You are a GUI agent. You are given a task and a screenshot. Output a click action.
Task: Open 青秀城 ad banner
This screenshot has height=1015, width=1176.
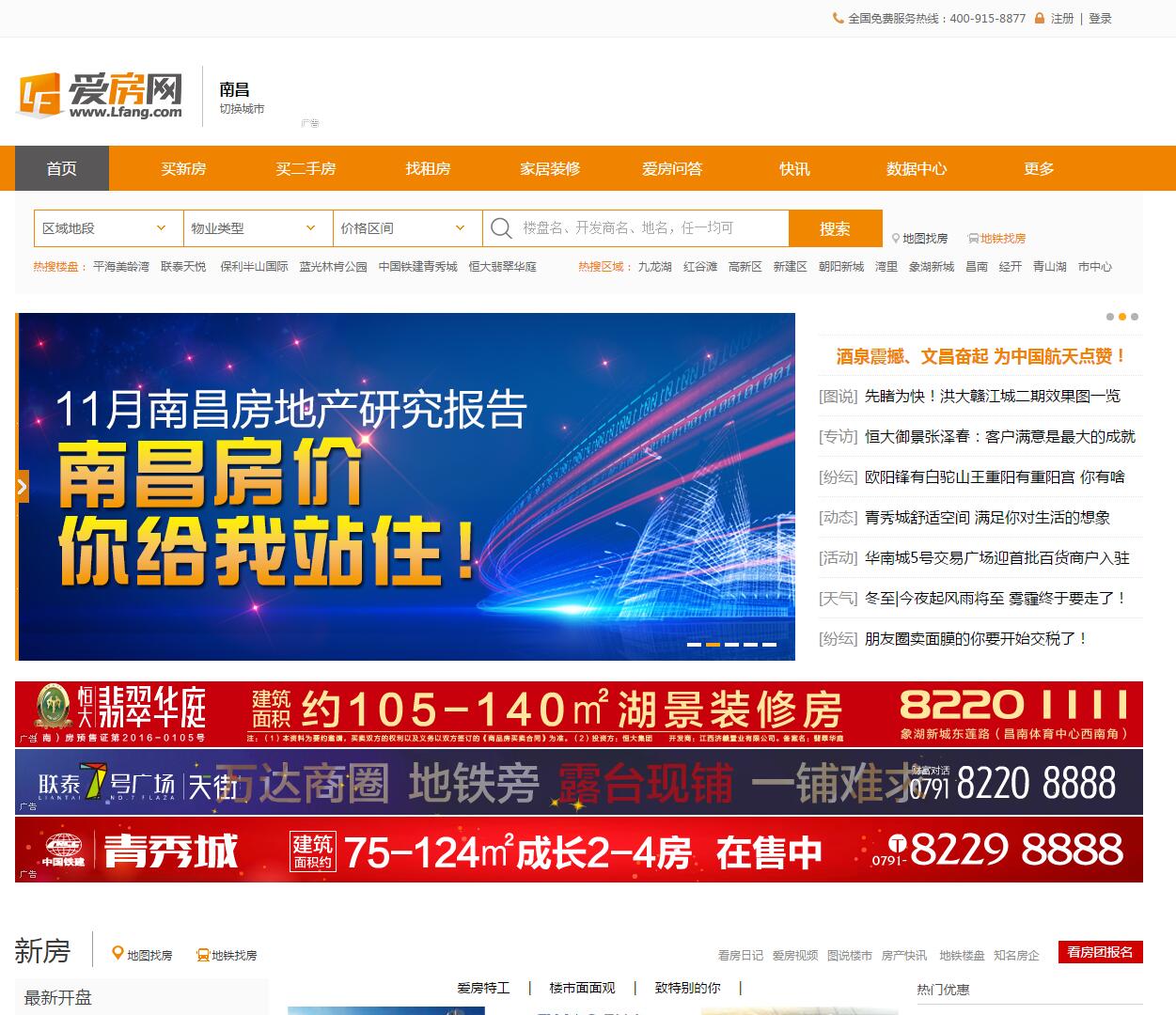[x=579, y=850]
